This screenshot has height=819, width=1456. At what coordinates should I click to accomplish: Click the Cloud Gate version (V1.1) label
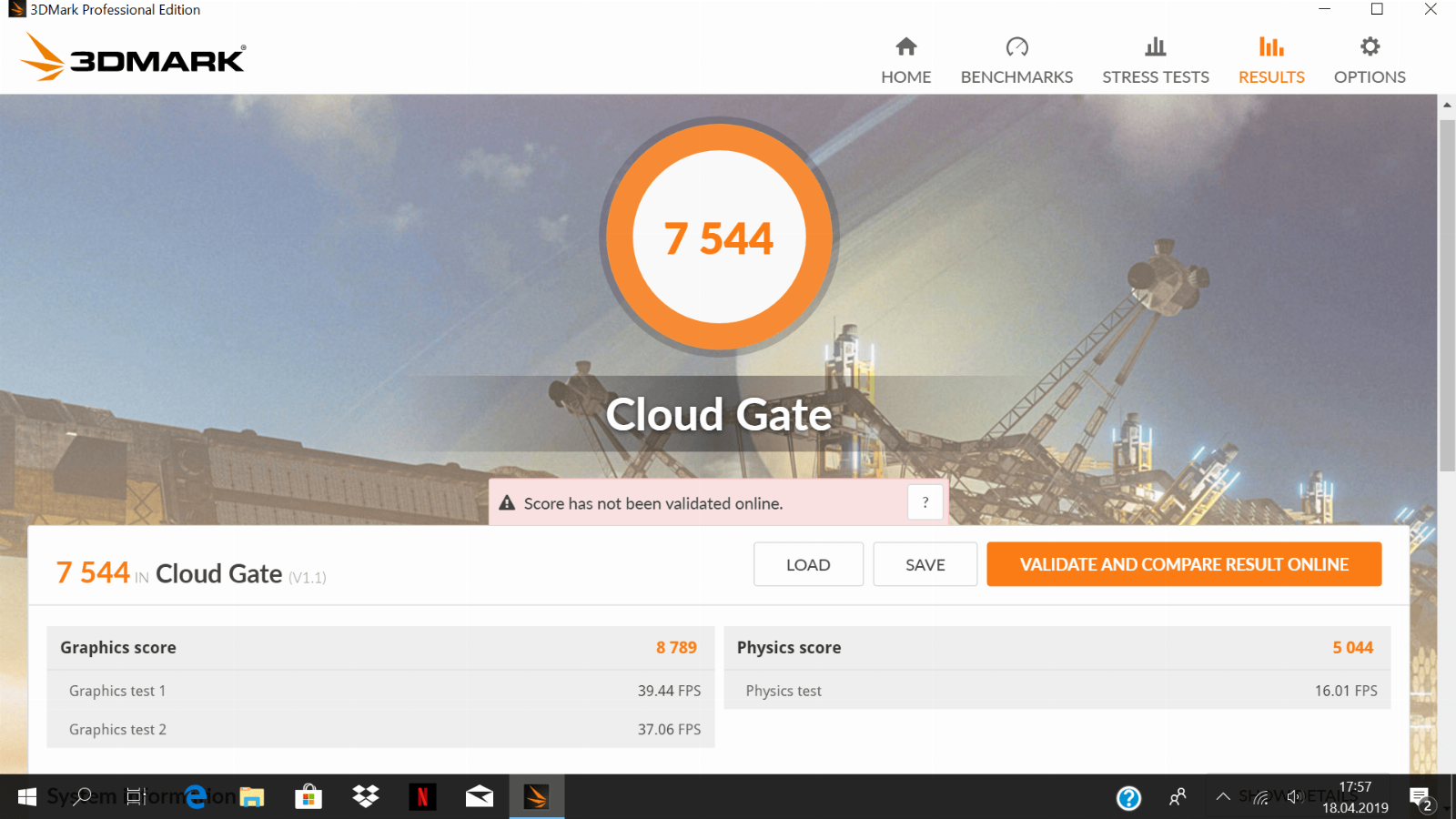pyautogui.click(x=308, y=577)
